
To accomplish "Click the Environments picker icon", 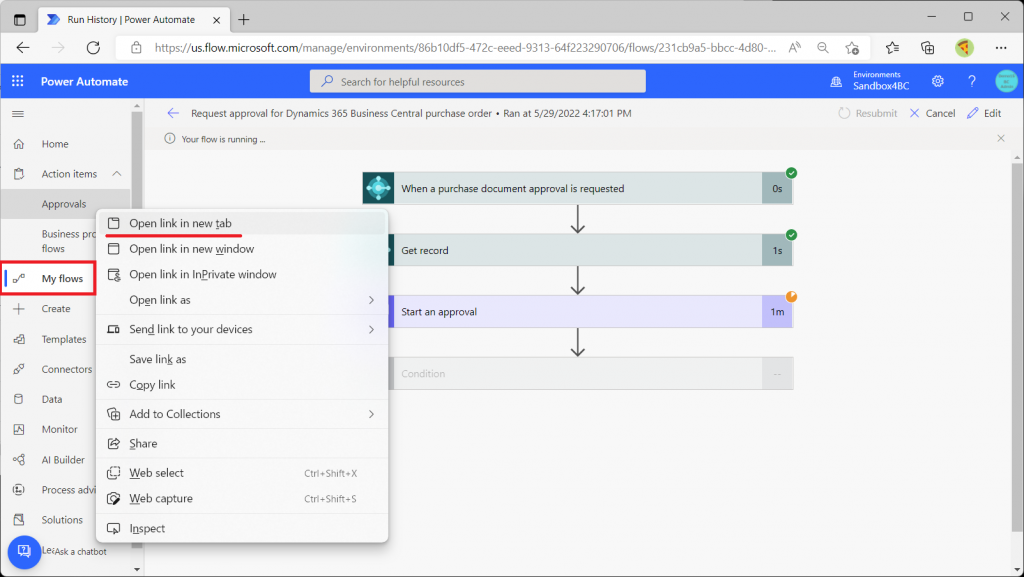I will (836, 82).
